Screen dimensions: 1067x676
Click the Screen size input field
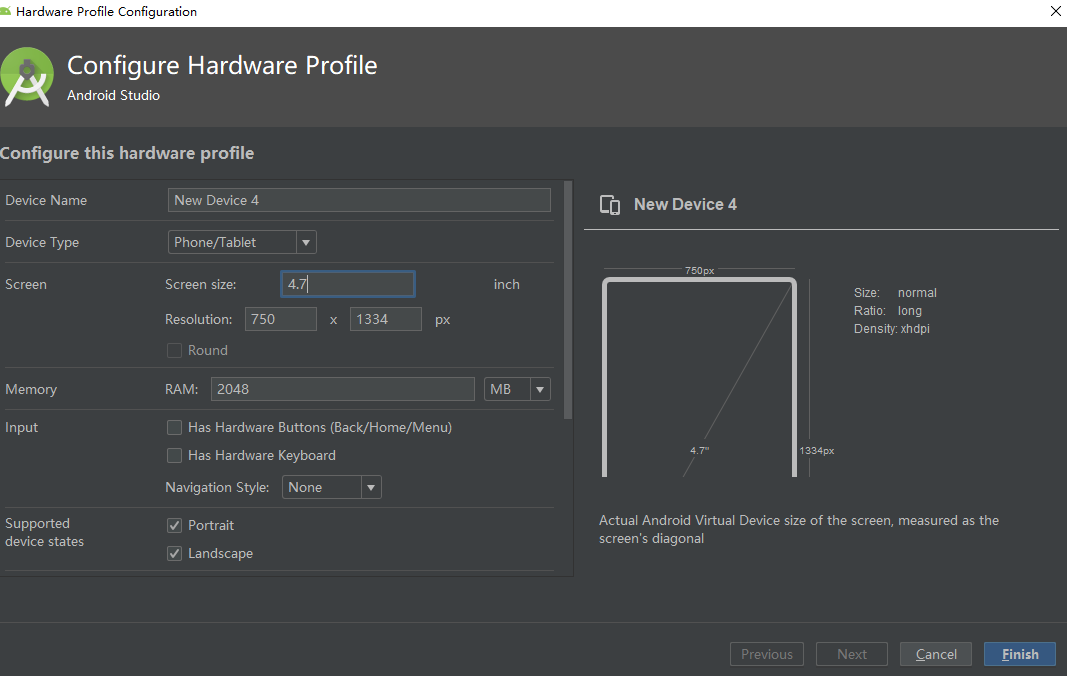(348, 284)
